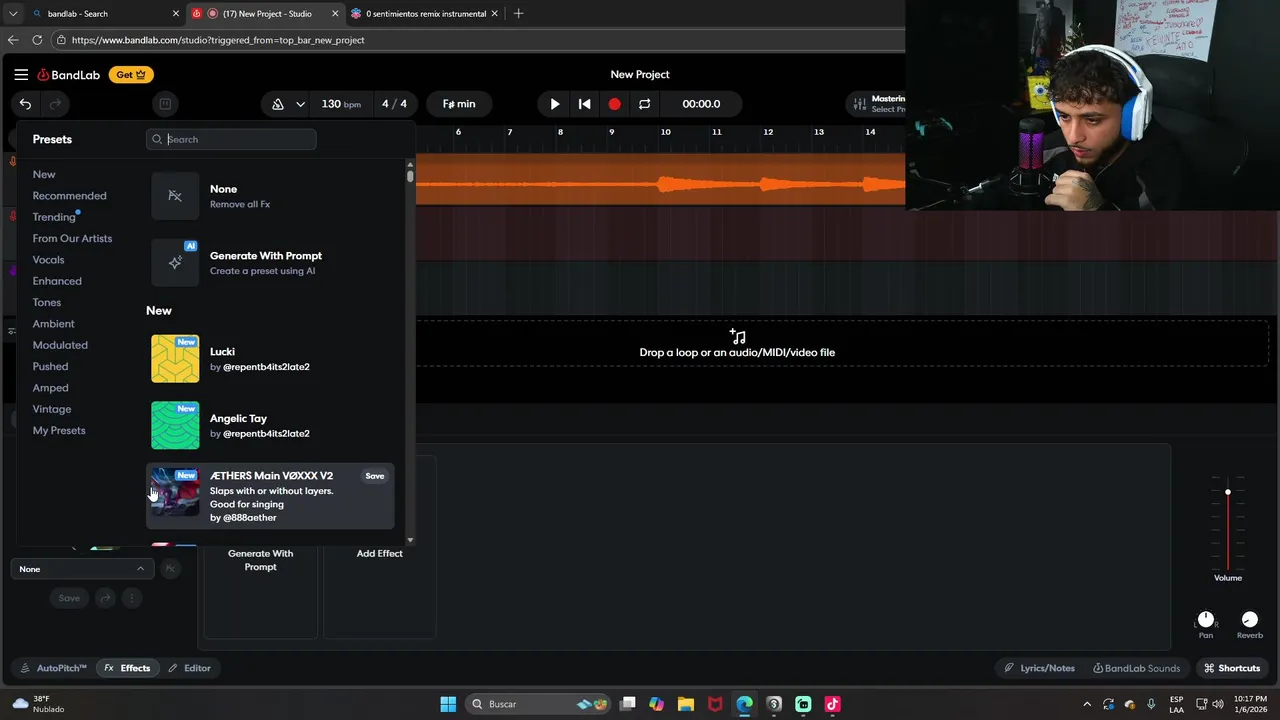The width and height of the screenshot is (1280, 720).
Task: Adjust the Reverb knob
Action: (x=1250, y=620)
